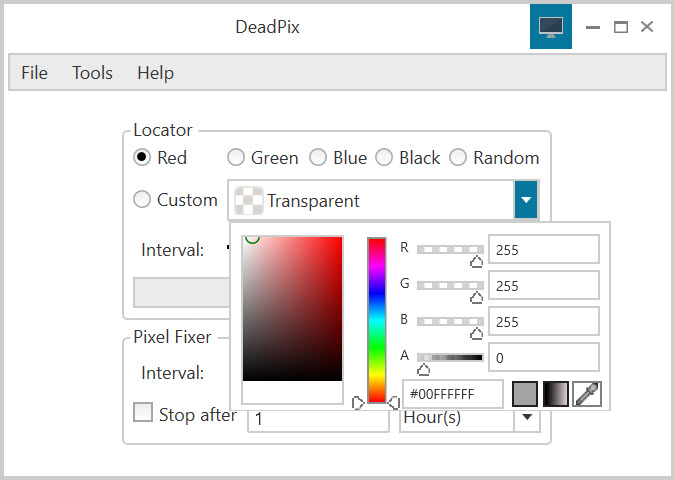Viewport: 674px width, 480px height.
Task: Click the red saturation color square
Action: click(x=292, y=309)
